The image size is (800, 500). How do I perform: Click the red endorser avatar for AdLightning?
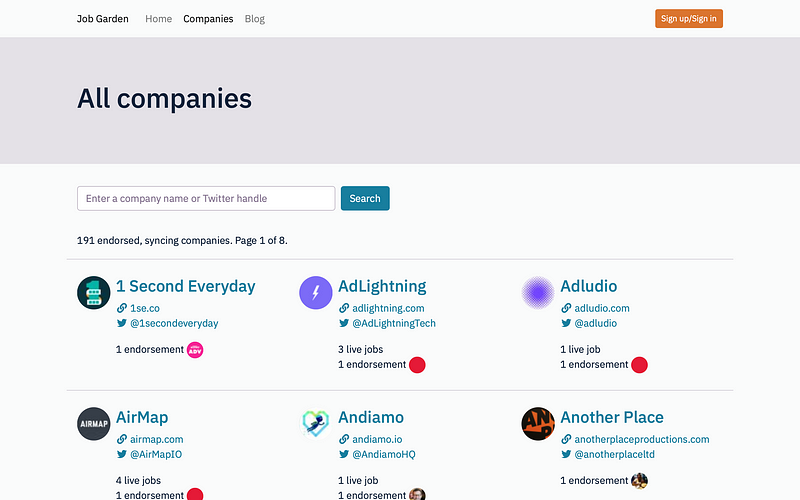click(x=417, y=365)
